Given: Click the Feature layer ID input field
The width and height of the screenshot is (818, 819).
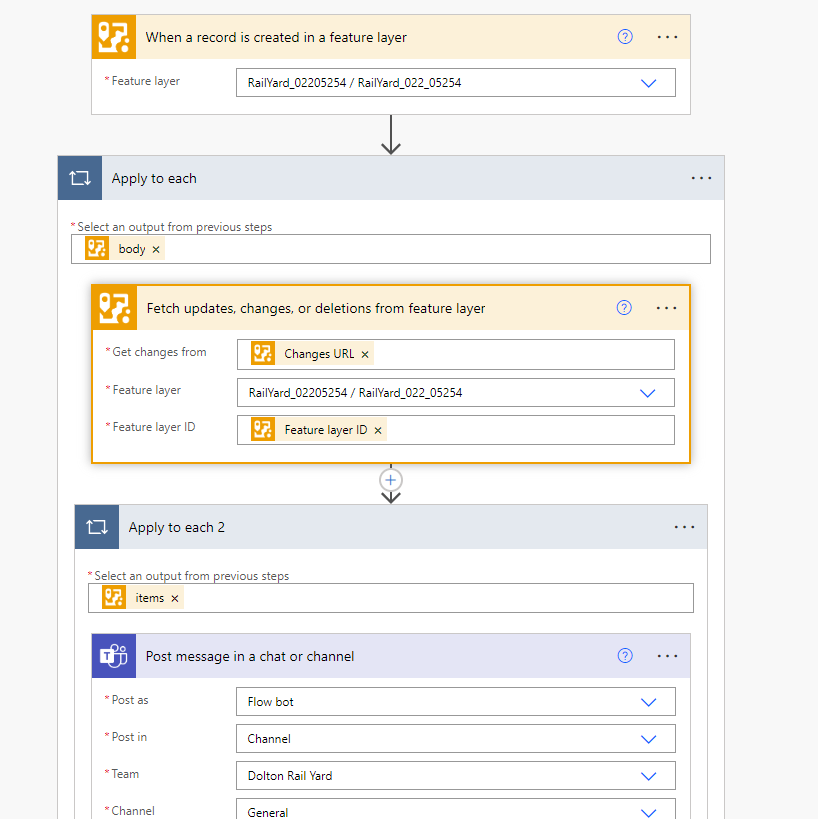Looking at the screenshot, I should (x=456, y=430).
